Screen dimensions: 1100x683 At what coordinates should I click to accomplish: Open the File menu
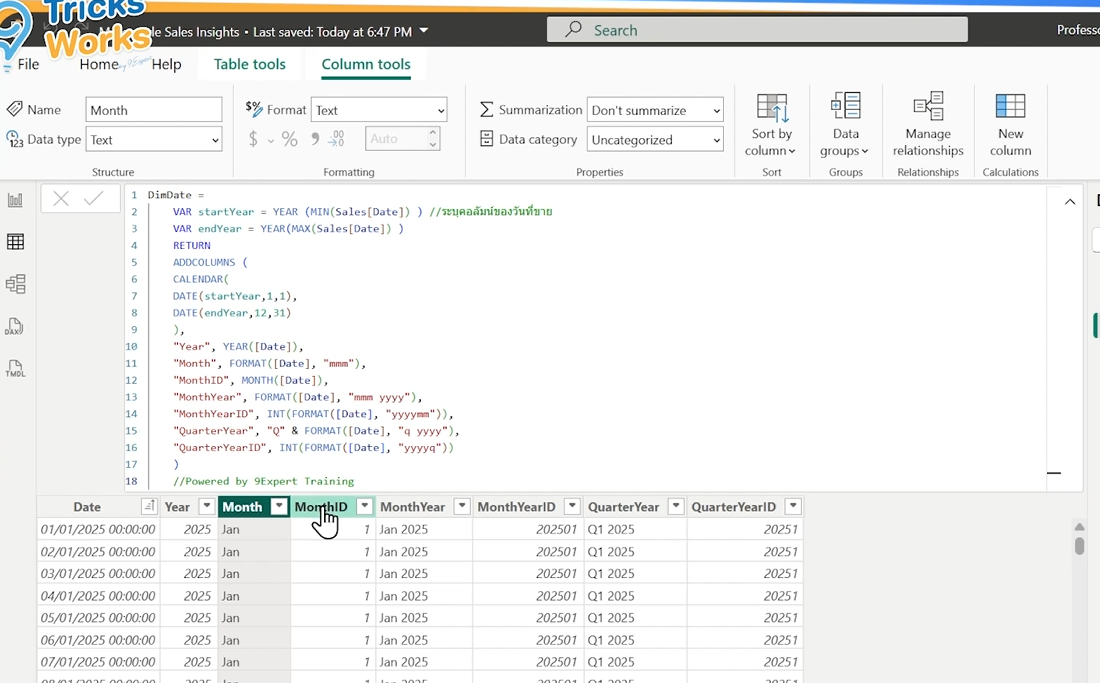tap(28, 64)
